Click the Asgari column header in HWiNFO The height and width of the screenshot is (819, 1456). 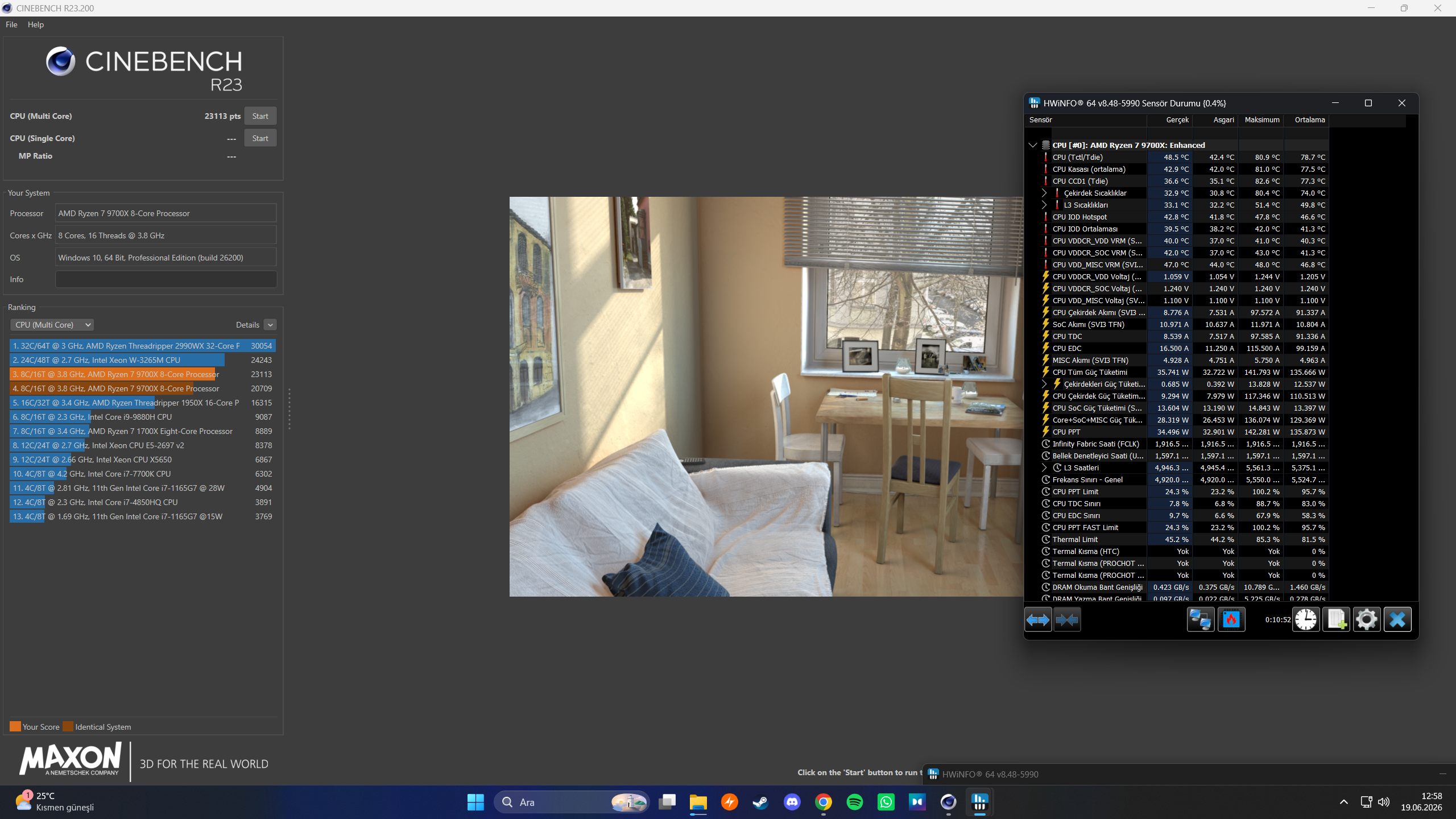click(x=1215, y=120)
